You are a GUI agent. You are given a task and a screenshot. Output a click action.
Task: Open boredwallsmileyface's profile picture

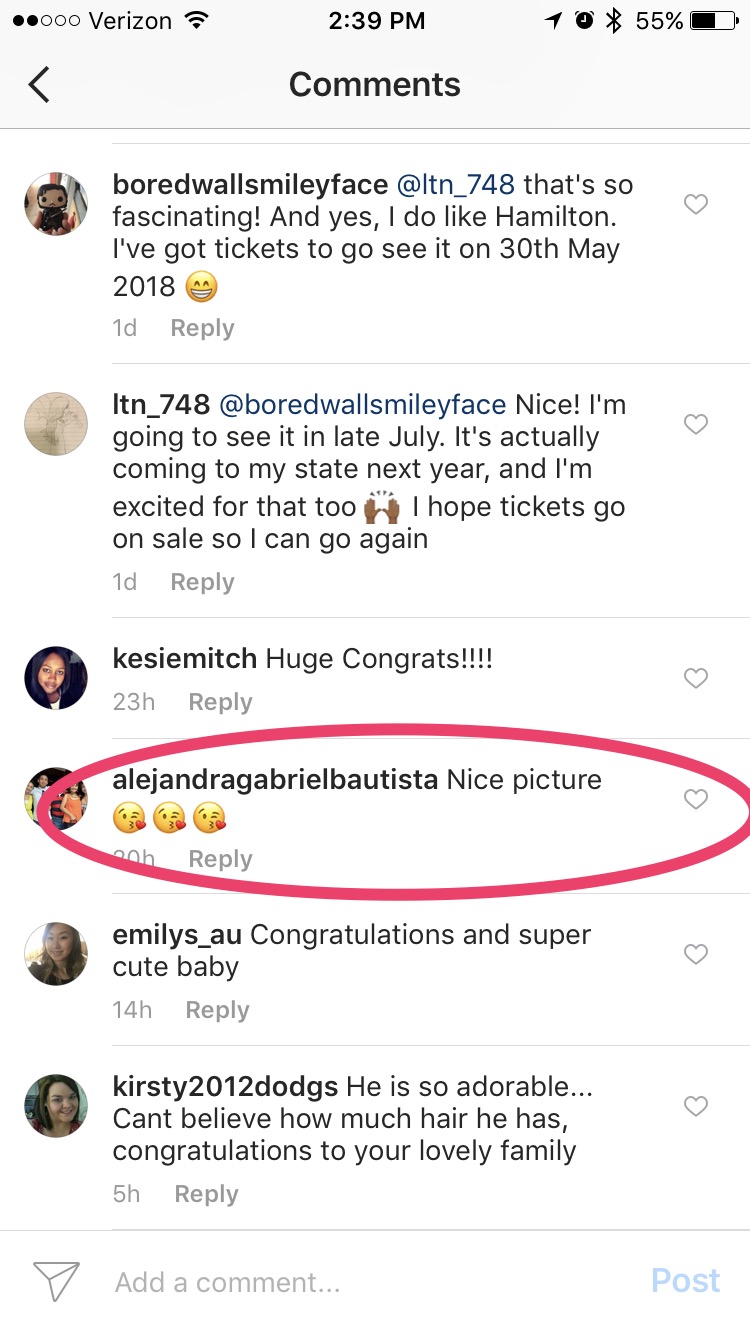pos(56,204)
